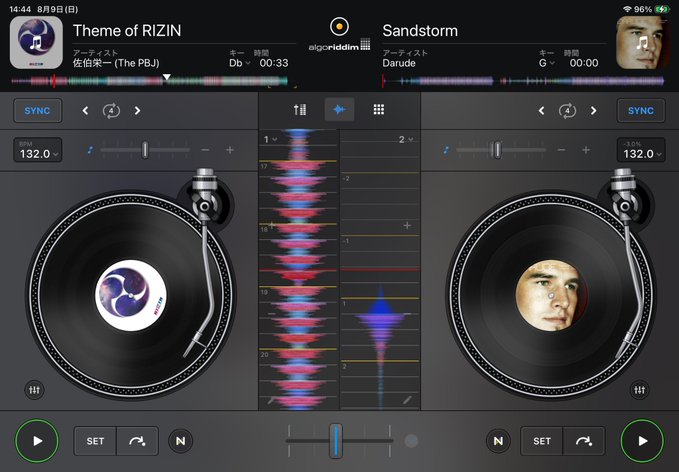Image resolution: width=679 pixels, height=472 pixels.
Task: Zoom in with plus on waveform 2
Action: pos(407,226)
